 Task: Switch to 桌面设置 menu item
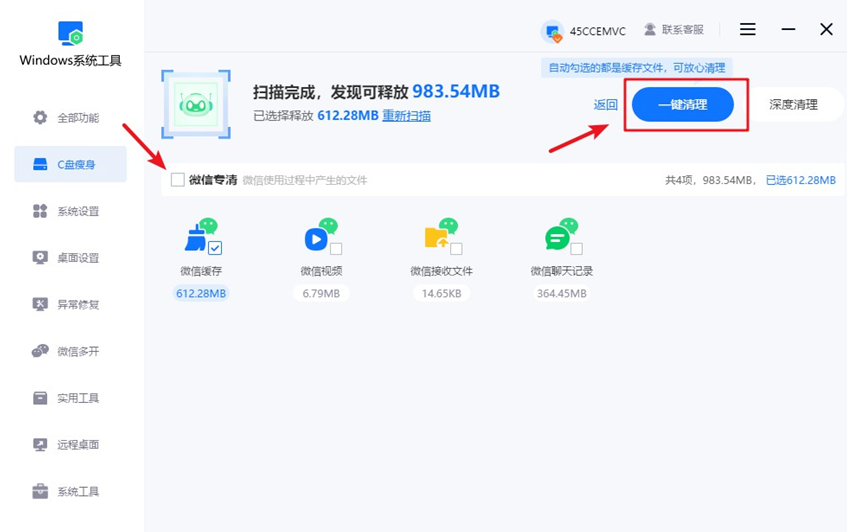[x=70, y=258]
